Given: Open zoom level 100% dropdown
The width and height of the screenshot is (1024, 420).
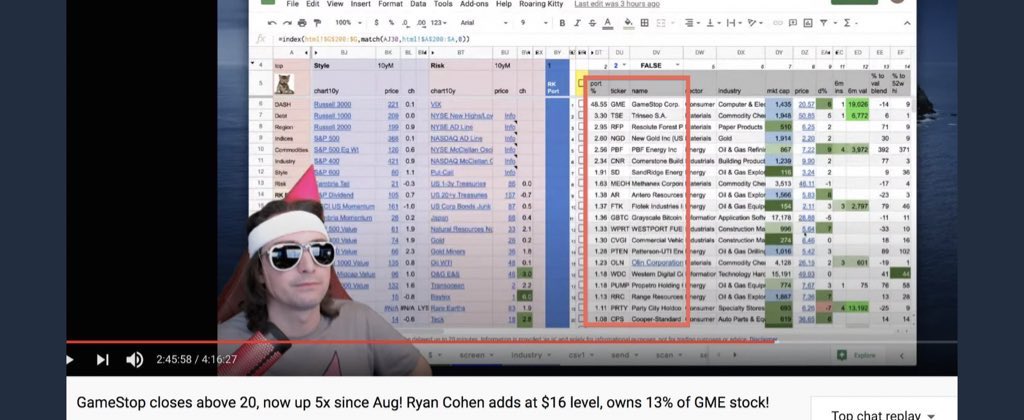Looking at the screenshot, I should click(347, 23).
